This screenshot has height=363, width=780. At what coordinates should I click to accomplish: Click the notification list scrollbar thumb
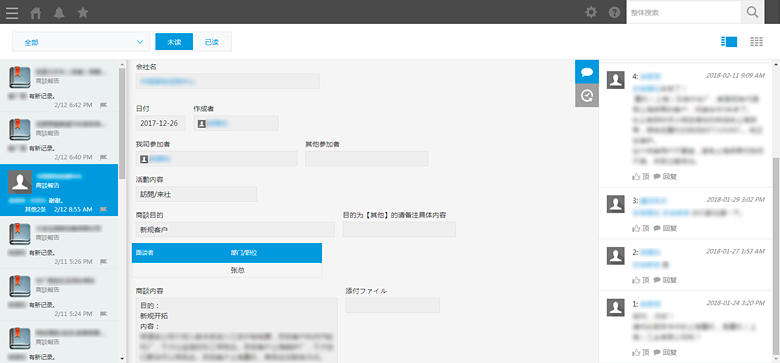(122, 123)
